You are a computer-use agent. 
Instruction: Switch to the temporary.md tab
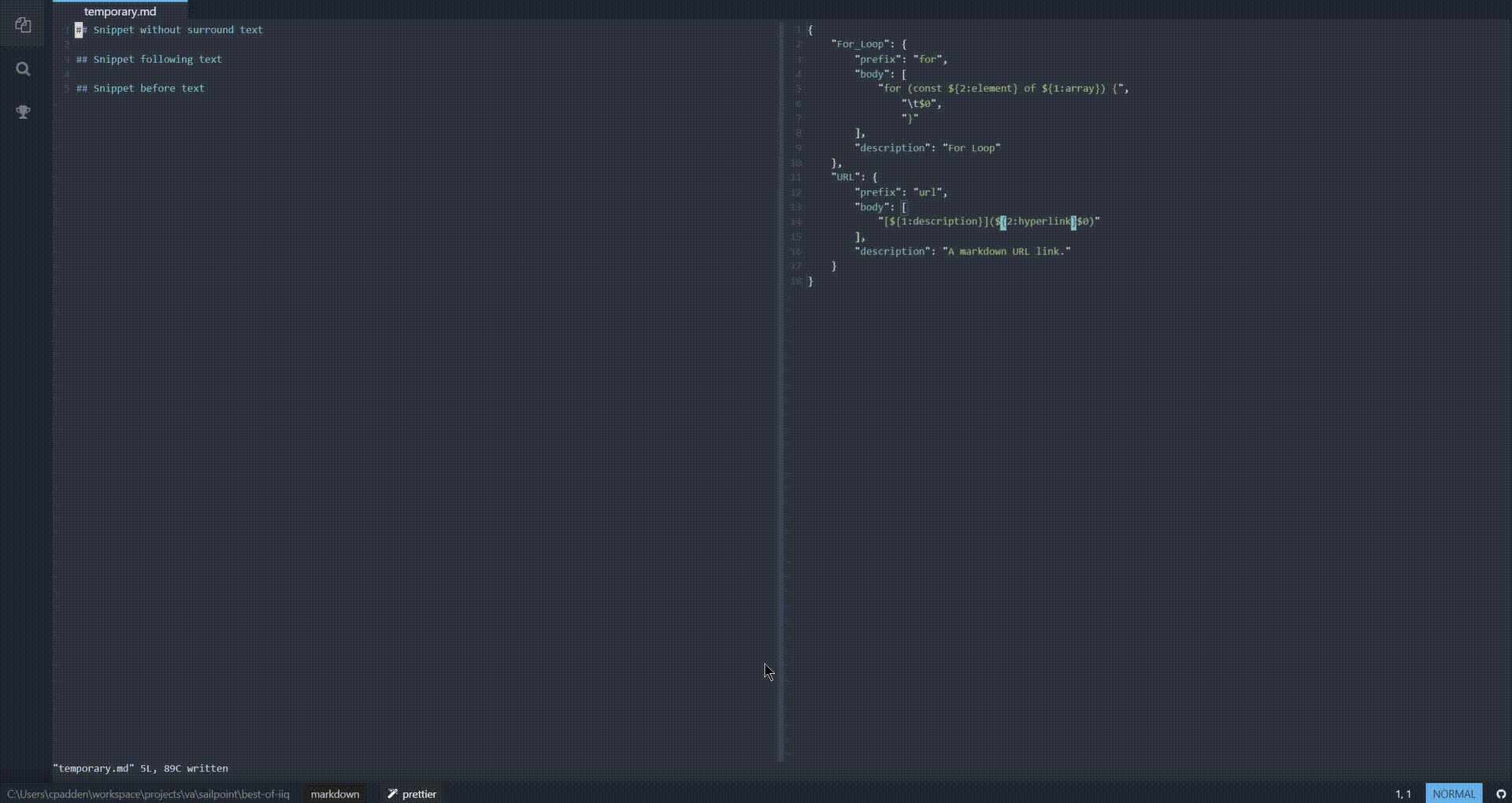[x=120, y=12]
